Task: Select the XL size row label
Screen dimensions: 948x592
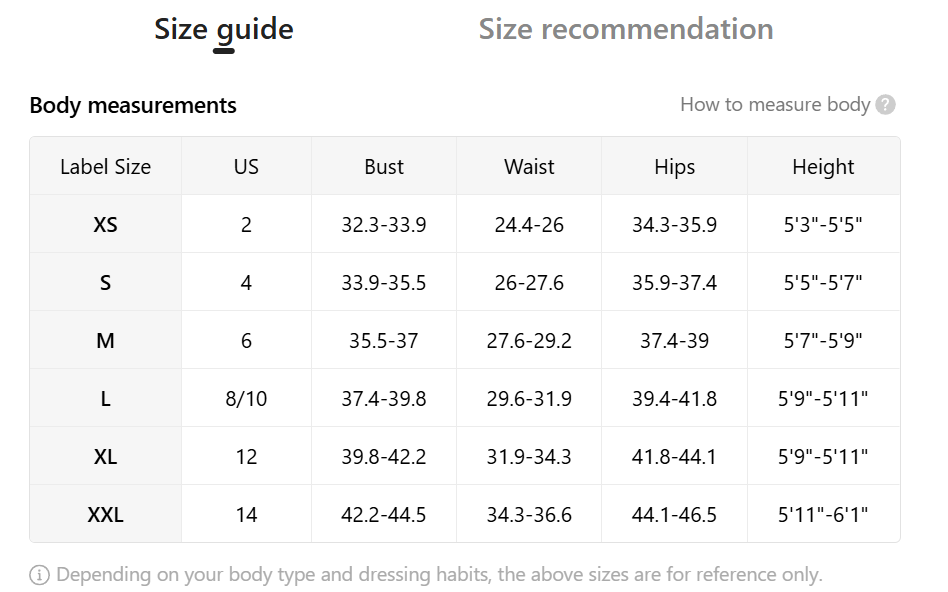Action: click(105, 457)
